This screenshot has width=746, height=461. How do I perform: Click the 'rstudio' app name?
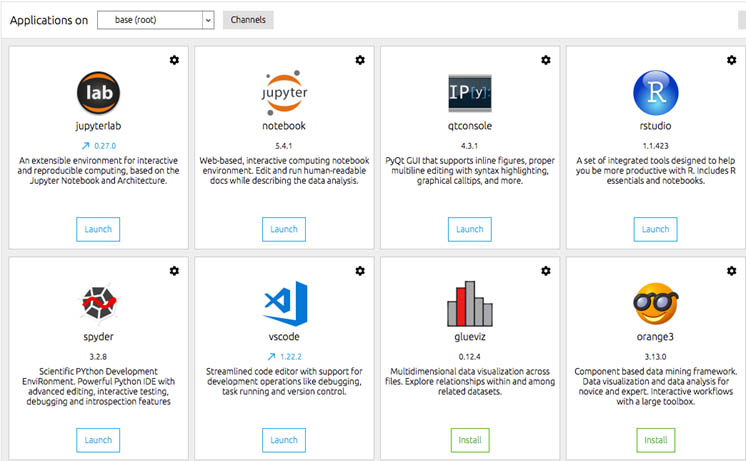pyautogui.click(x=656, y=126)
